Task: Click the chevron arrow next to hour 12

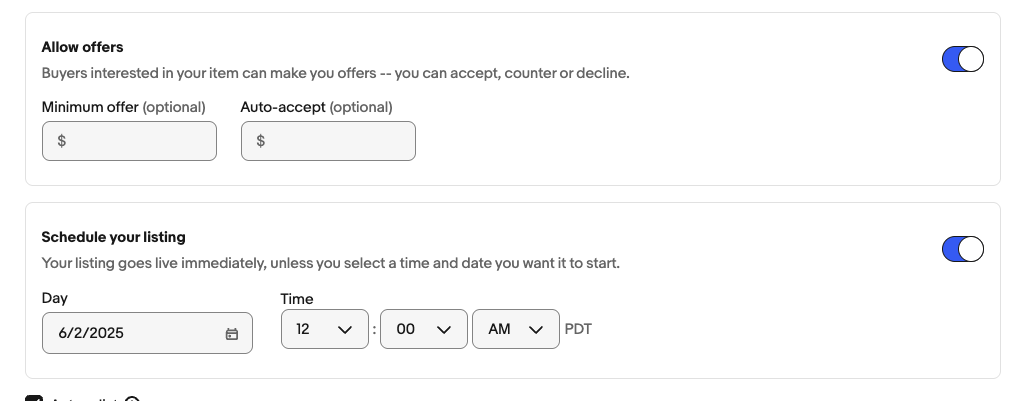Action: click(345, 330)
